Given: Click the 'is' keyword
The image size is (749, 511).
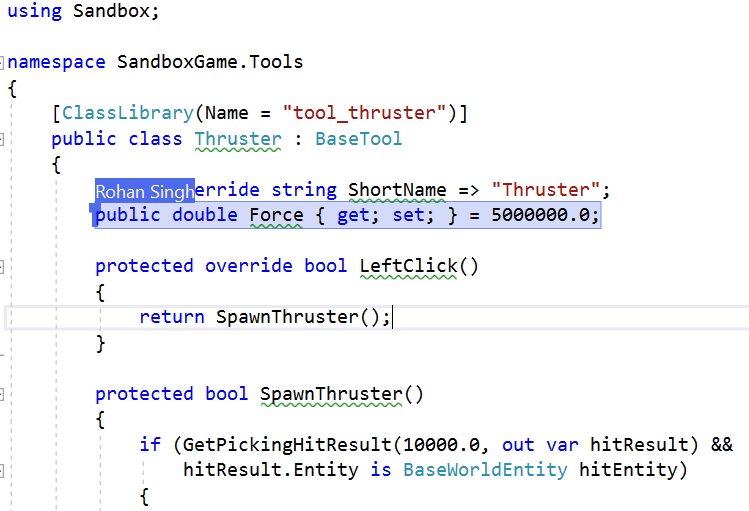Looking at the screenshot, I should point(381,470).
